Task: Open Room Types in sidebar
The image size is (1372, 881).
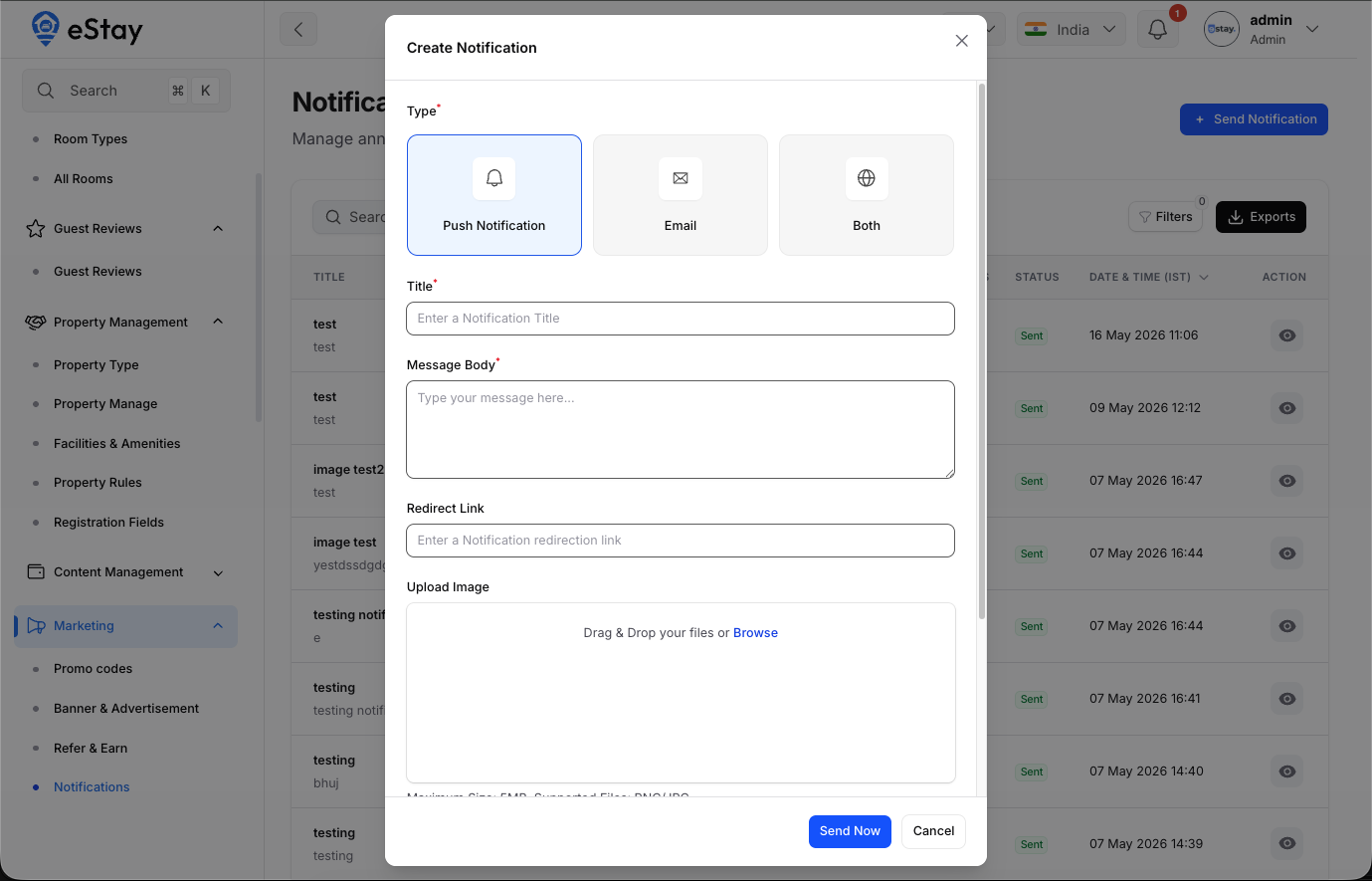Action: 91,139
